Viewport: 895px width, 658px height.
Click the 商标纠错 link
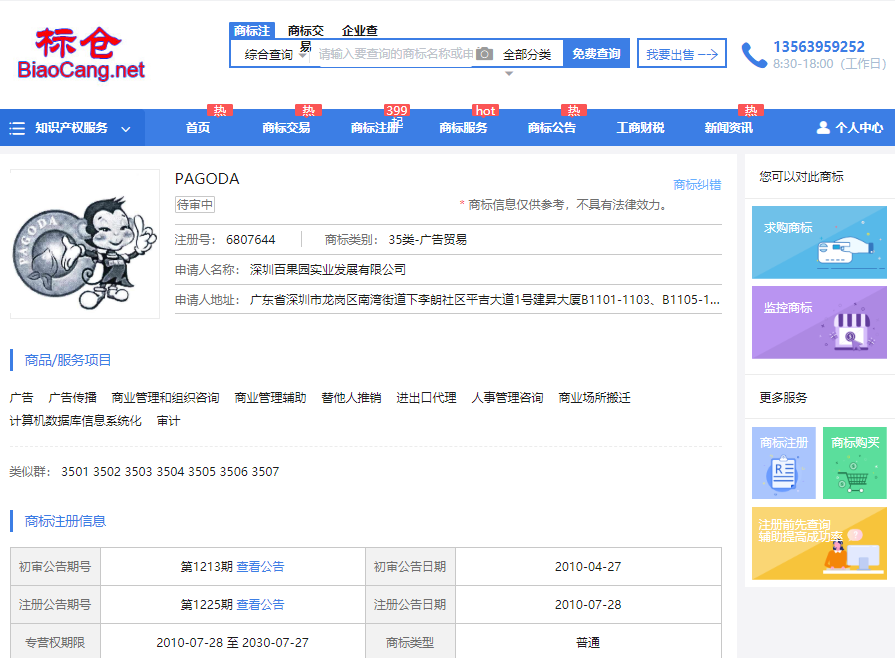point(697,184)
